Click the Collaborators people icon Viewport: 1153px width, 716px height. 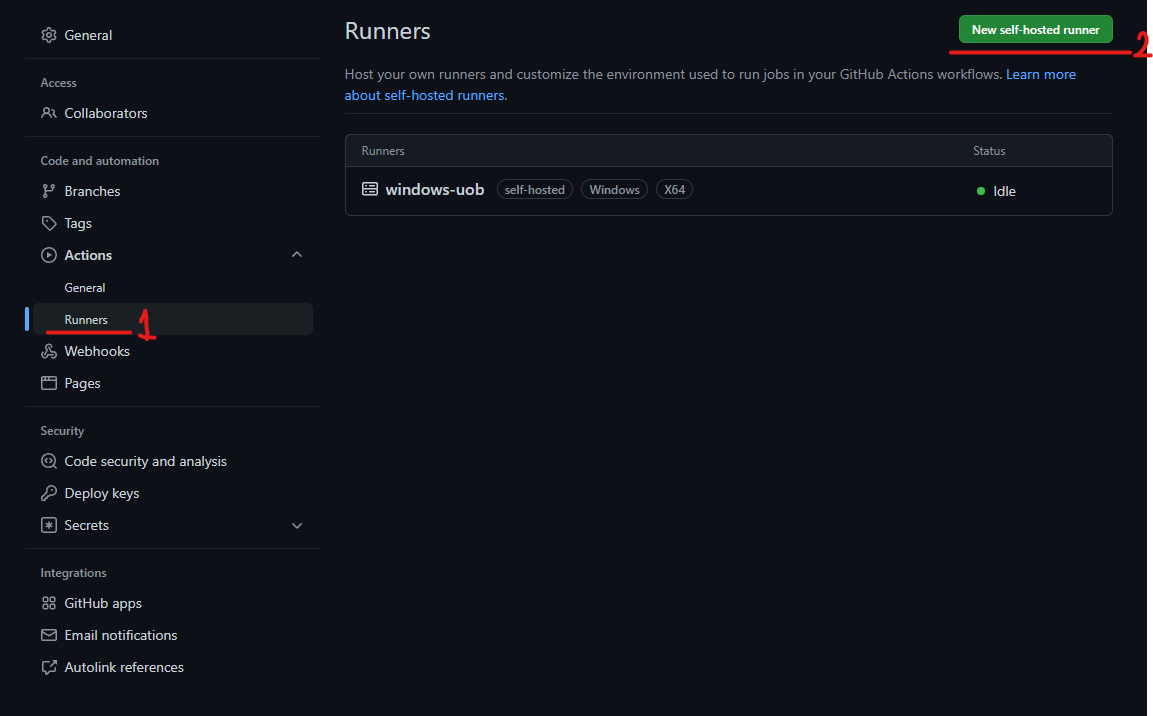[x=48, y=113]
